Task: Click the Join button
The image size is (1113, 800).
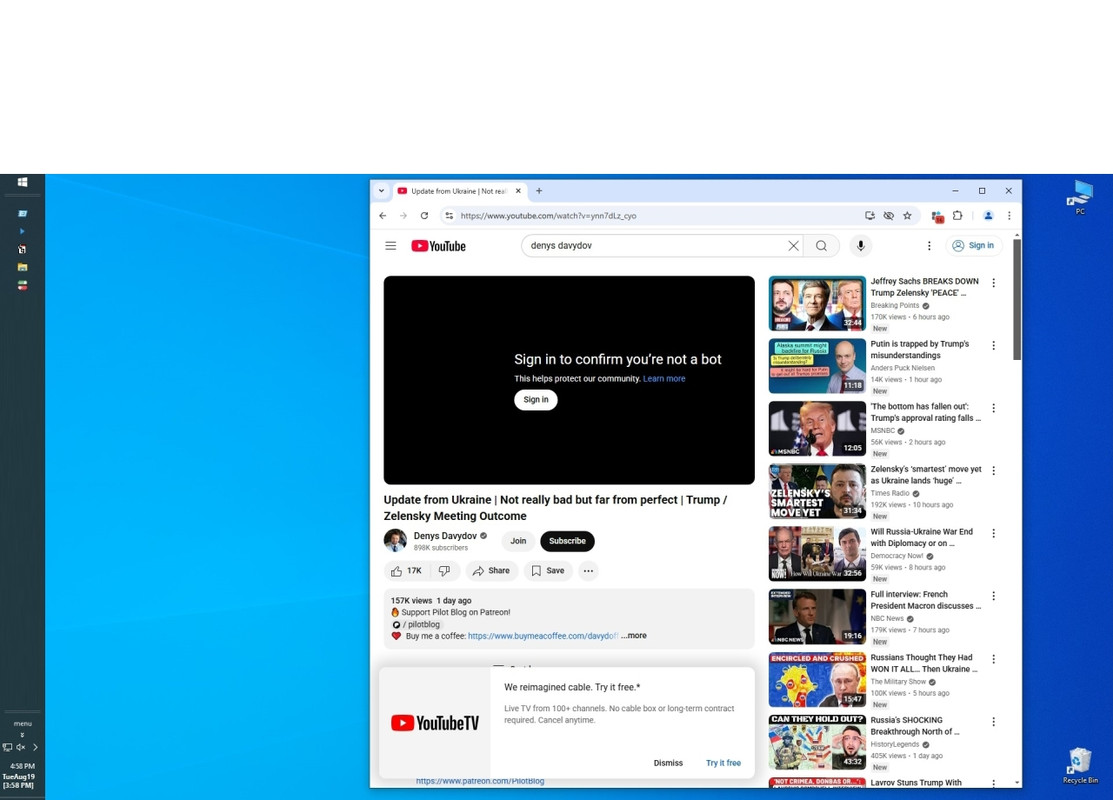Action: pyautogui.click(x=518, y=541)
